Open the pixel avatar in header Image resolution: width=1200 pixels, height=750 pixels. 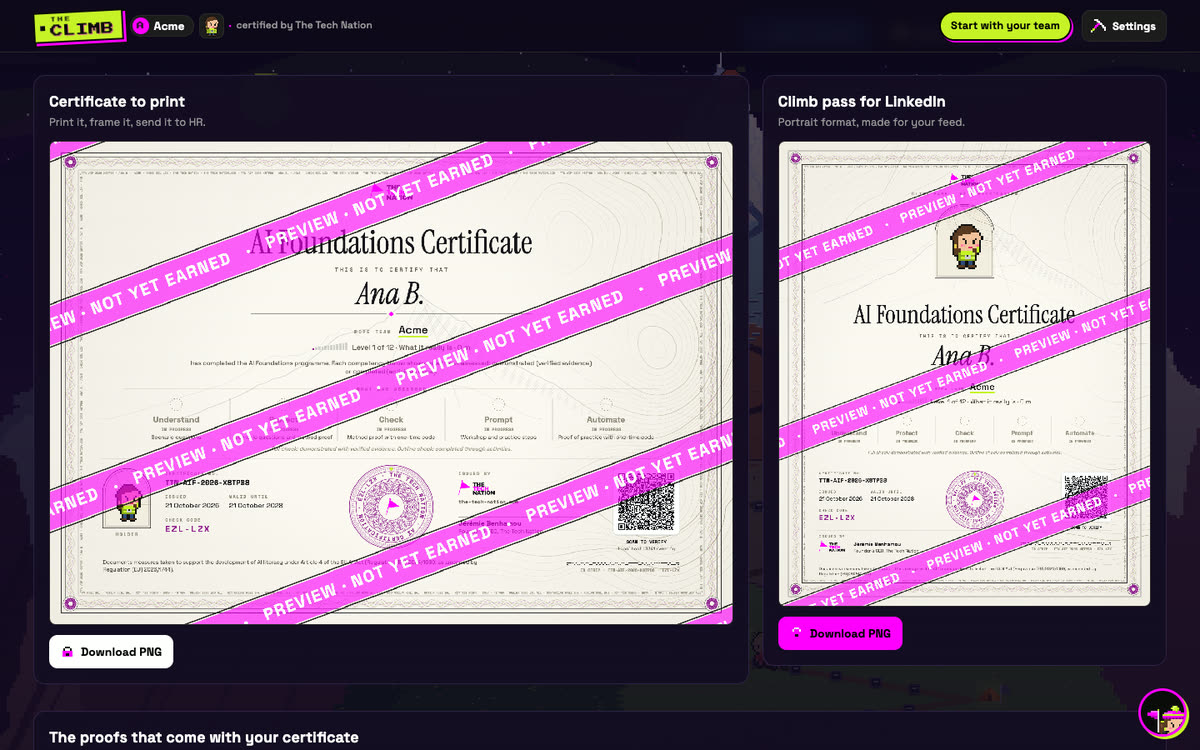pyautogui.click(x=211, y=26)
